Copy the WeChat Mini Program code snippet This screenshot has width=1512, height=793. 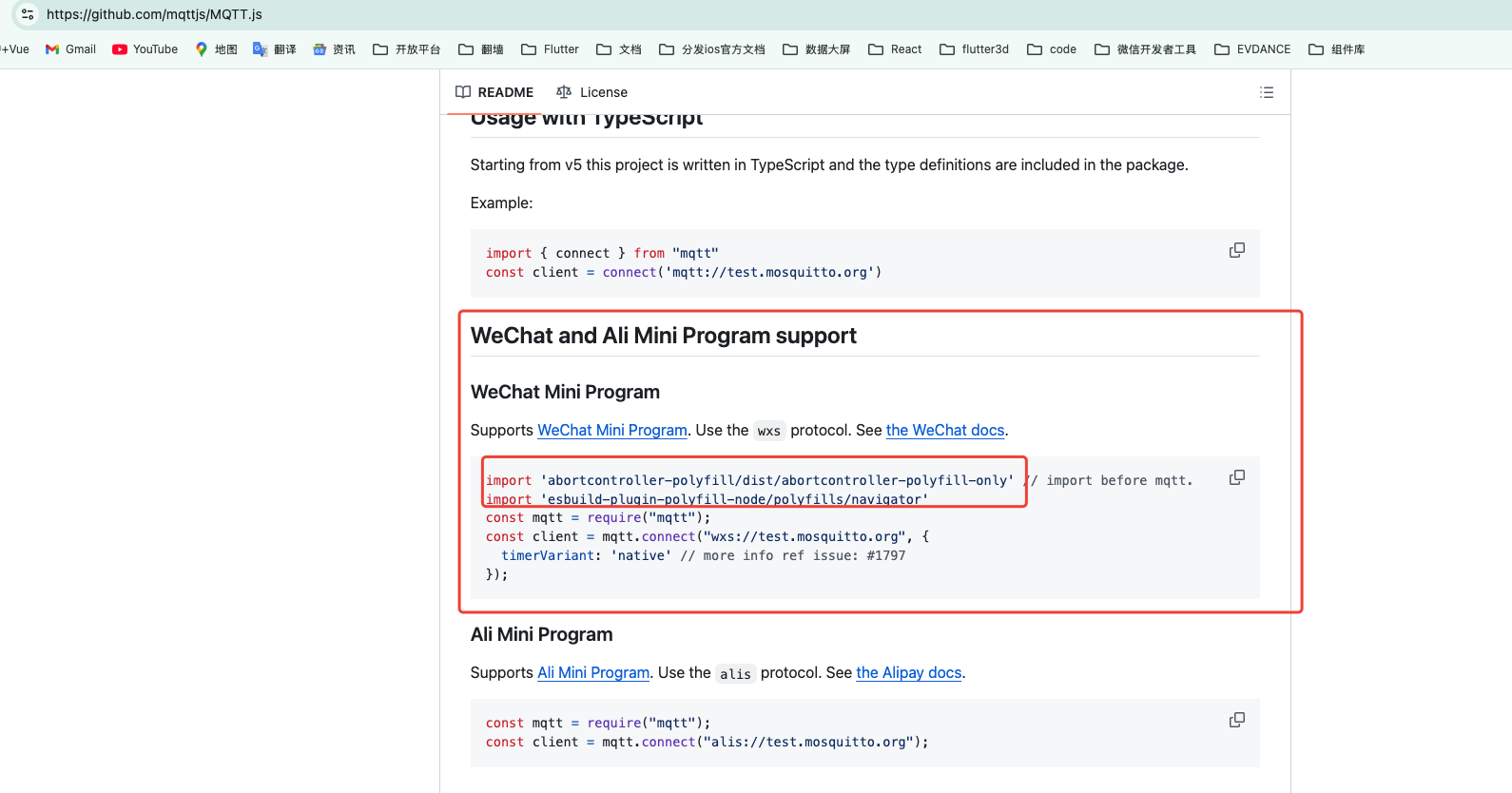pos(1237,477)
